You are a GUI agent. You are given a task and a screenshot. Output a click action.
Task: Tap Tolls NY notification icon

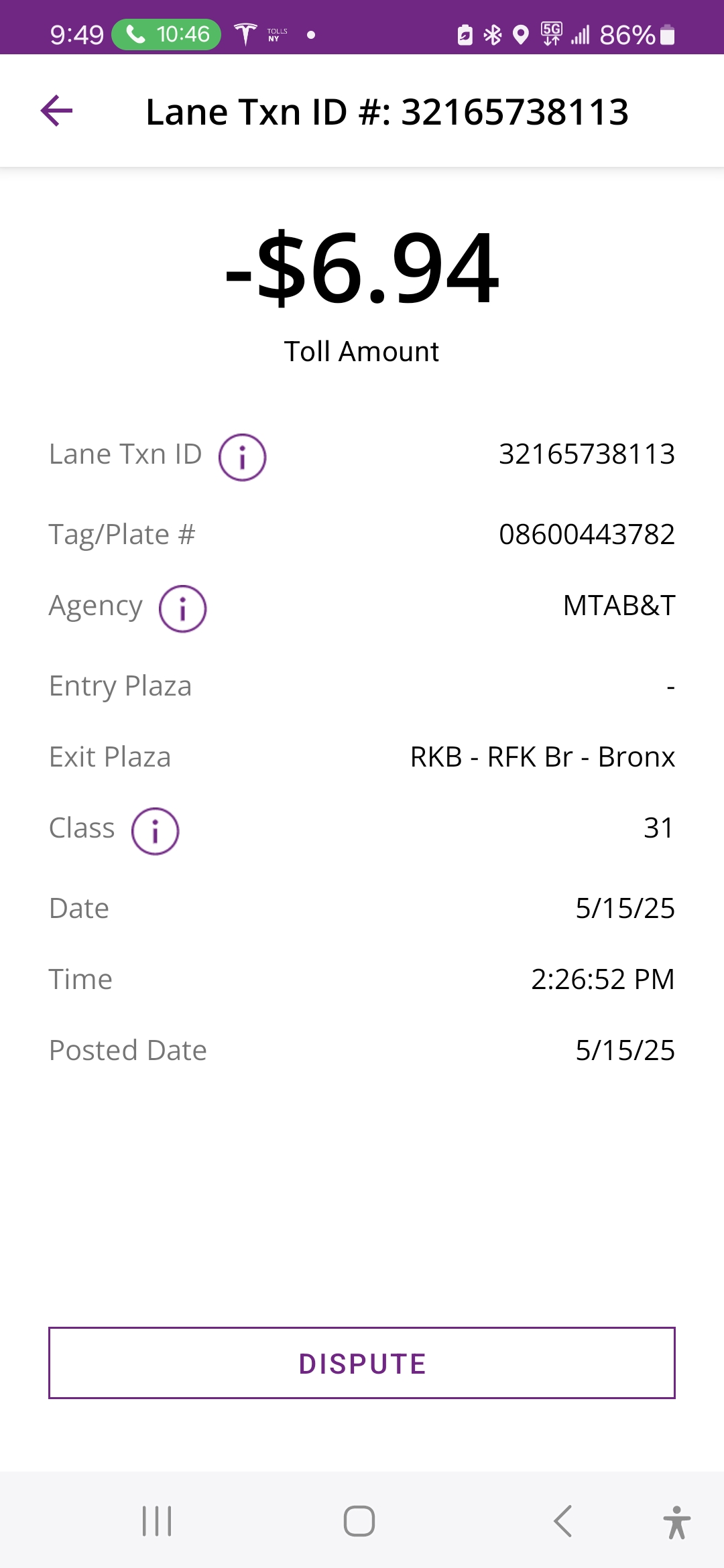(277, 35)
